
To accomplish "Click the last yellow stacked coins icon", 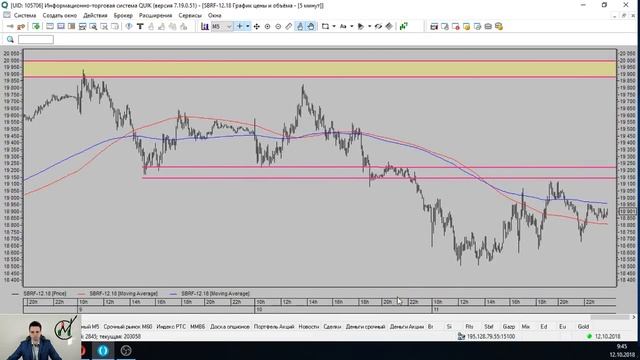I will tap(499, 27).
